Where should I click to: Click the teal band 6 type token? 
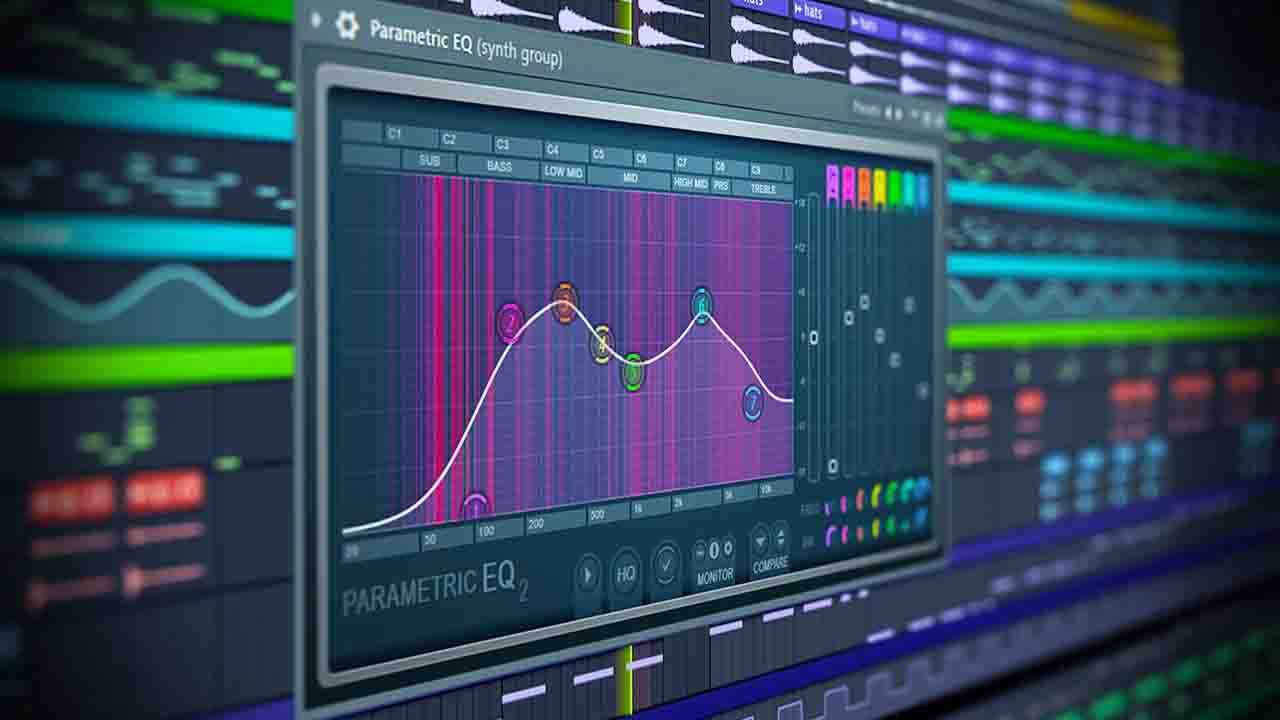[x=909, y=189]
